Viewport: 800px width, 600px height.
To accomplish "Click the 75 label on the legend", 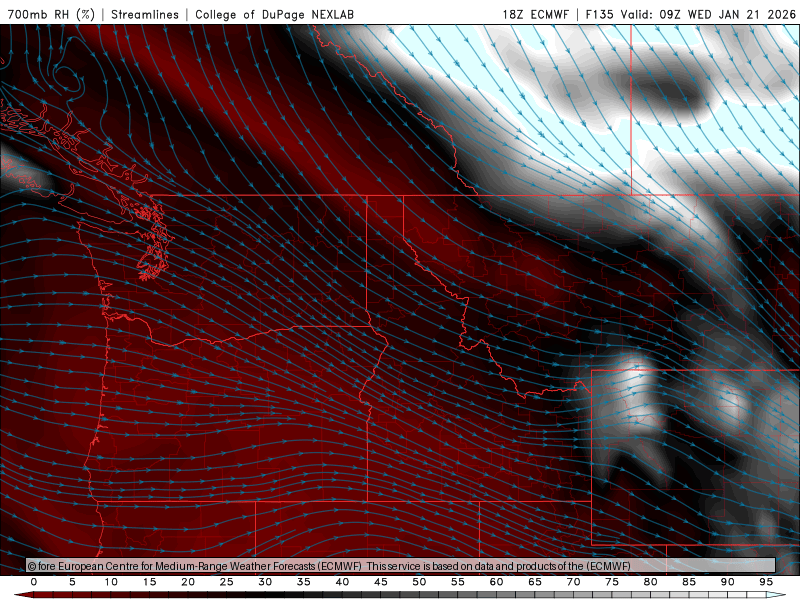I will [x=612, y=582].
